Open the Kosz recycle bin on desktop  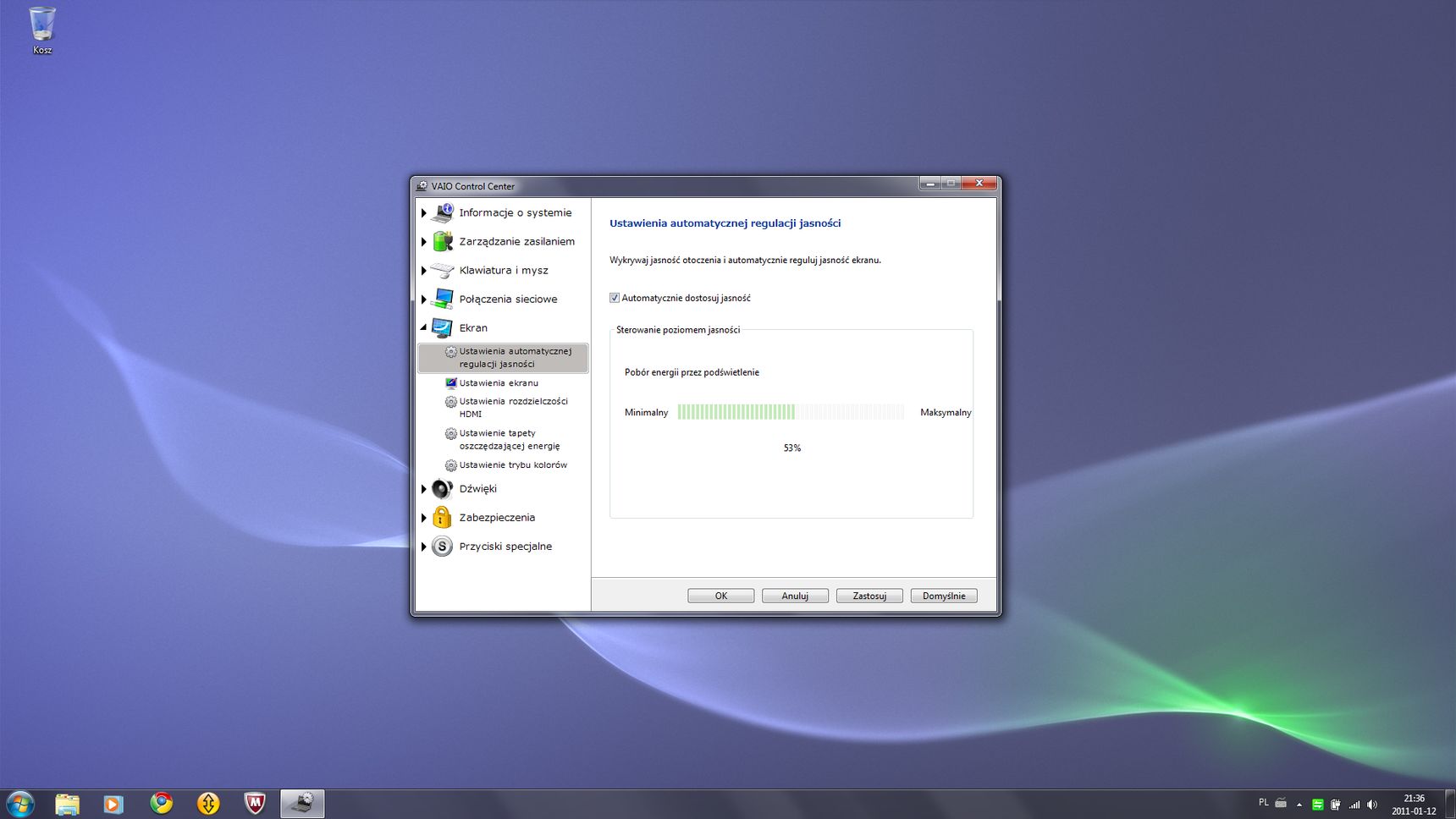point(42,30)
